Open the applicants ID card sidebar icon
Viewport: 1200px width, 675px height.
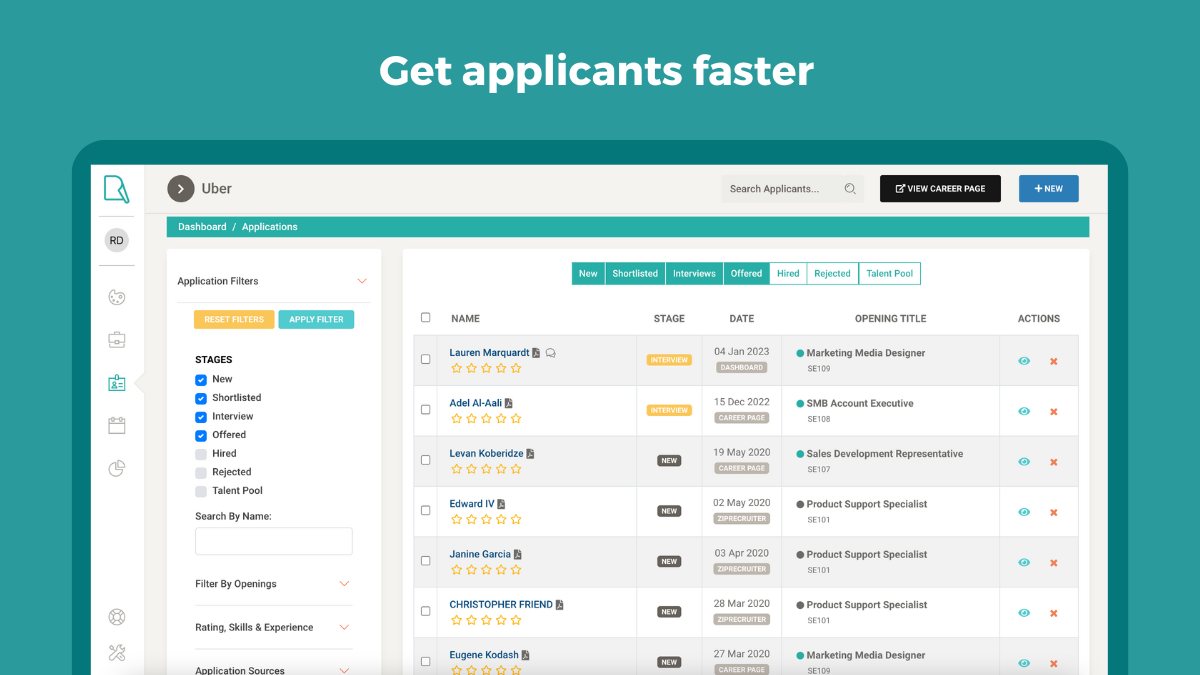tap(117, 383)
